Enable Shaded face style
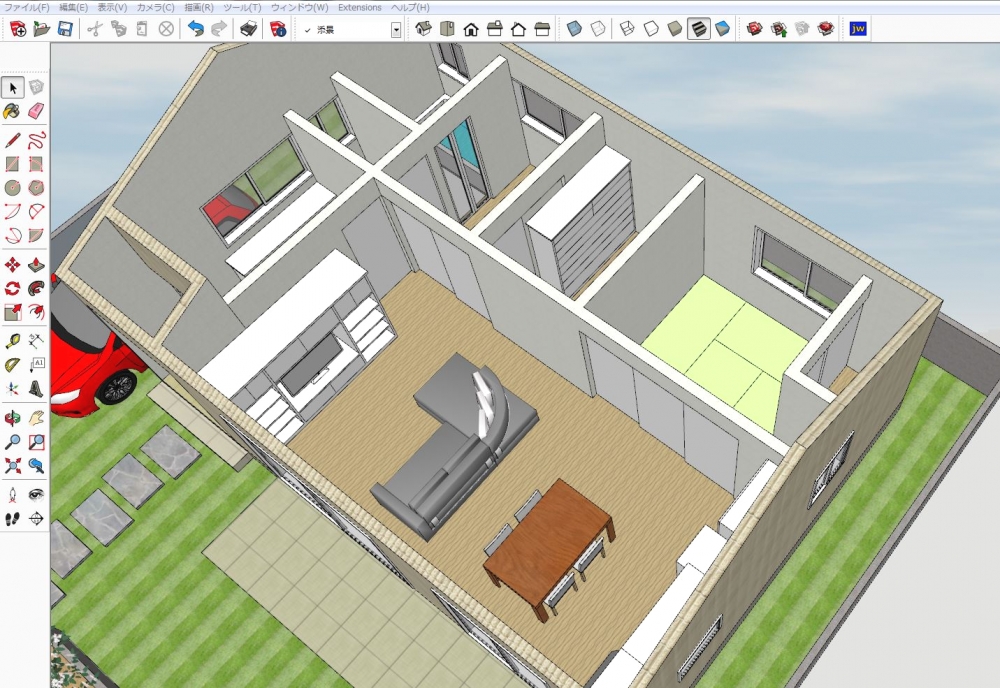The width and height of the screenshot is (1000, 688). [675, 29]
